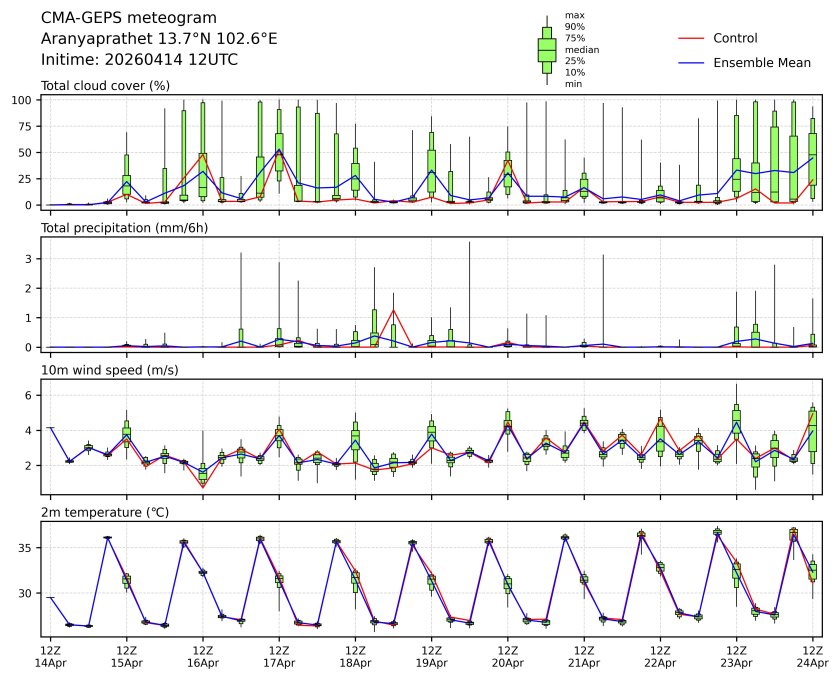Click the 100 tick on cloud cover axis
840x680 pixels.
coord(26,101)
